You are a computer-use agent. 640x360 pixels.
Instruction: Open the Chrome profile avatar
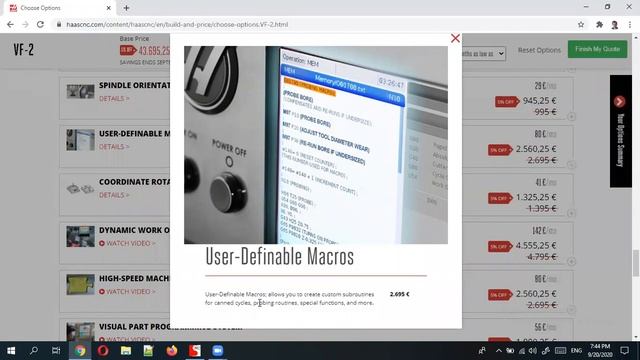(x=615, y=24)
